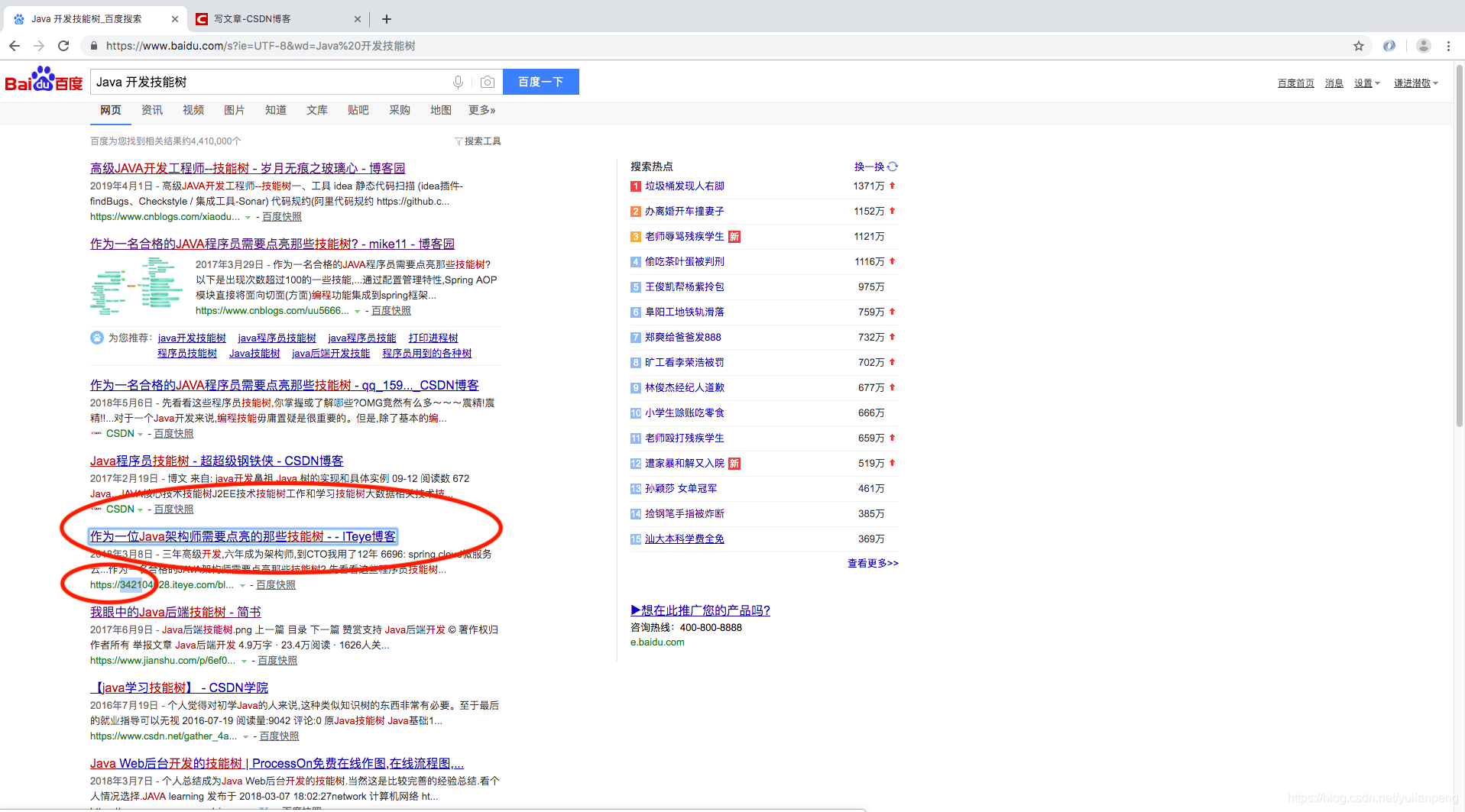Viewport: 1465px width, 812px height.
Task: Select the 地图 search category
Action: coord(441,111)
